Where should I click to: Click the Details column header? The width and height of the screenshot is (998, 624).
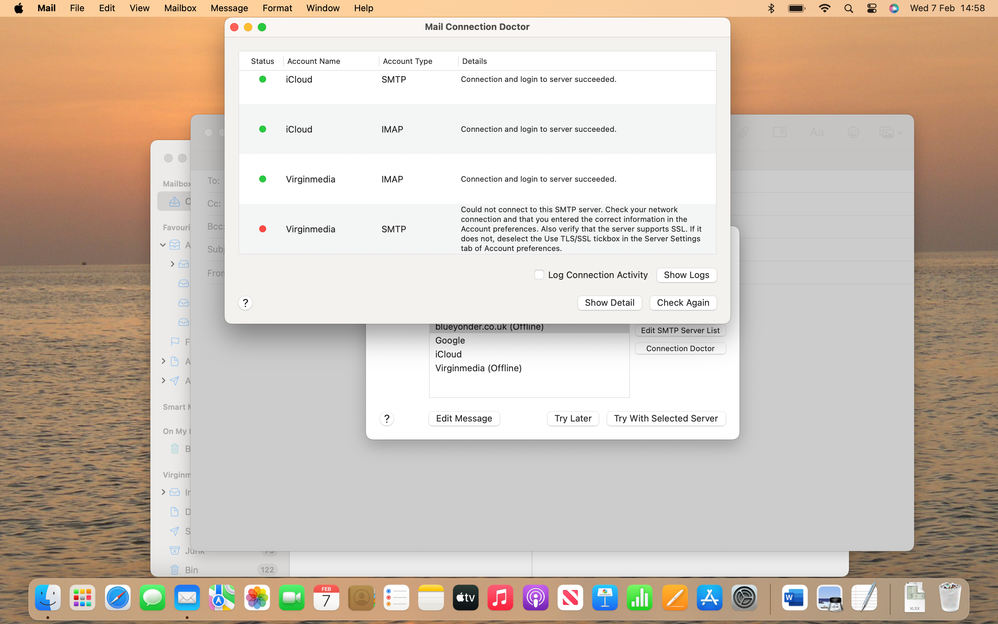pyautogui.click(x=474, y=61)
